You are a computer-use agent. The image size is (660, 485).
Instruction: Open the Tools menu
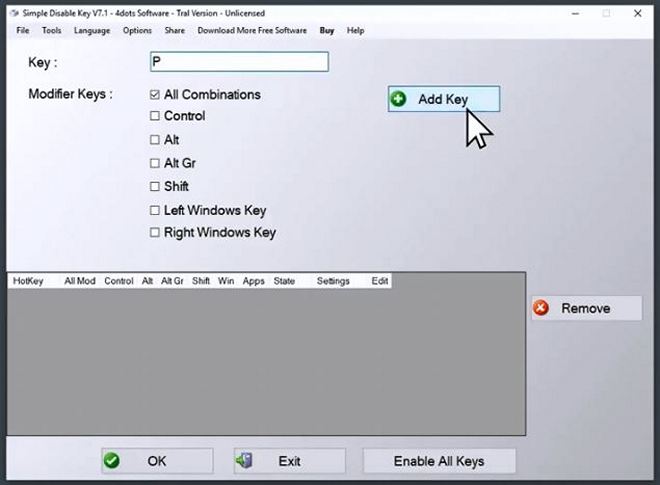click(x=51, y=30)
